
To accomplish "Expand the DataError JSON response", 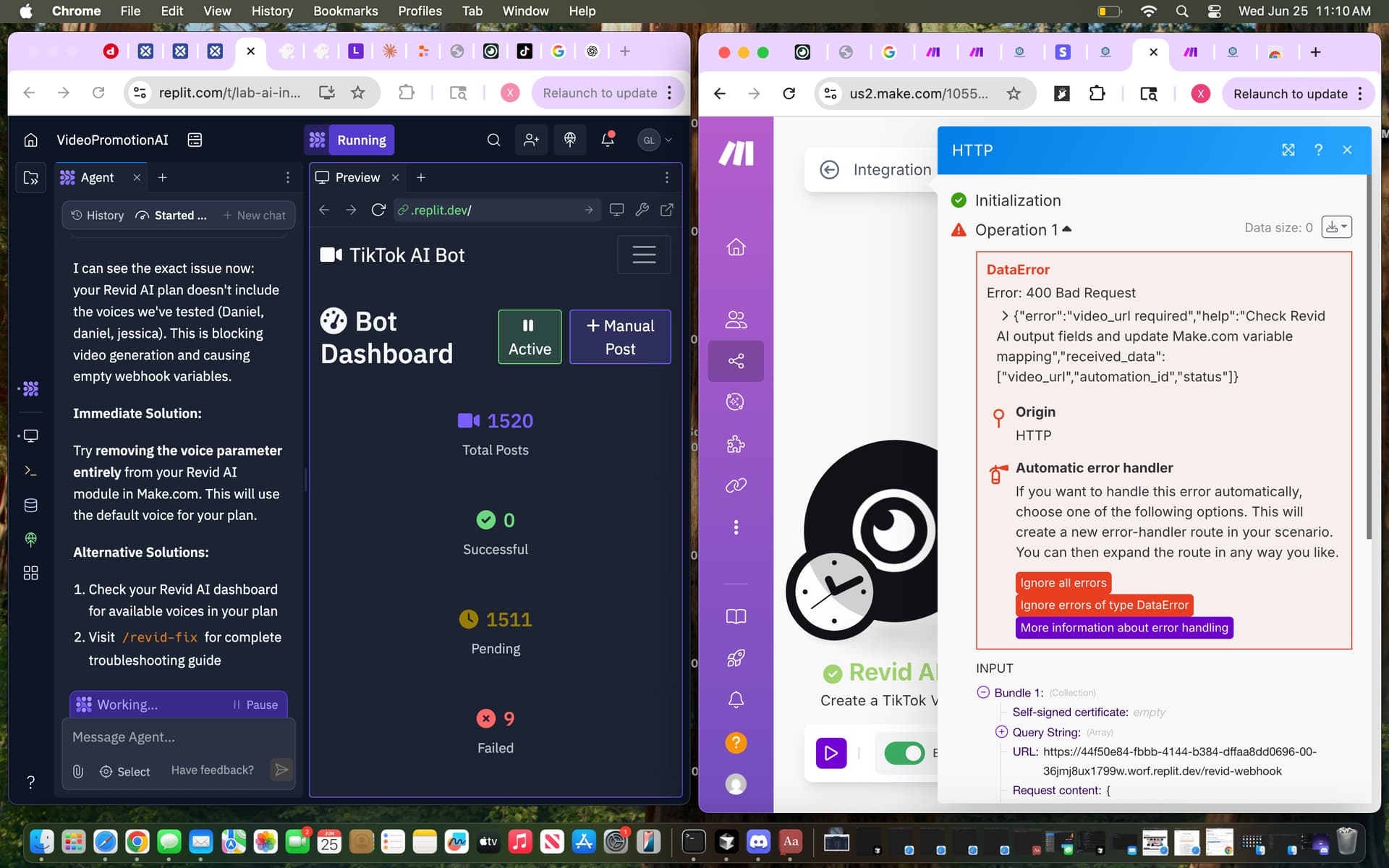I will 1004,316.
